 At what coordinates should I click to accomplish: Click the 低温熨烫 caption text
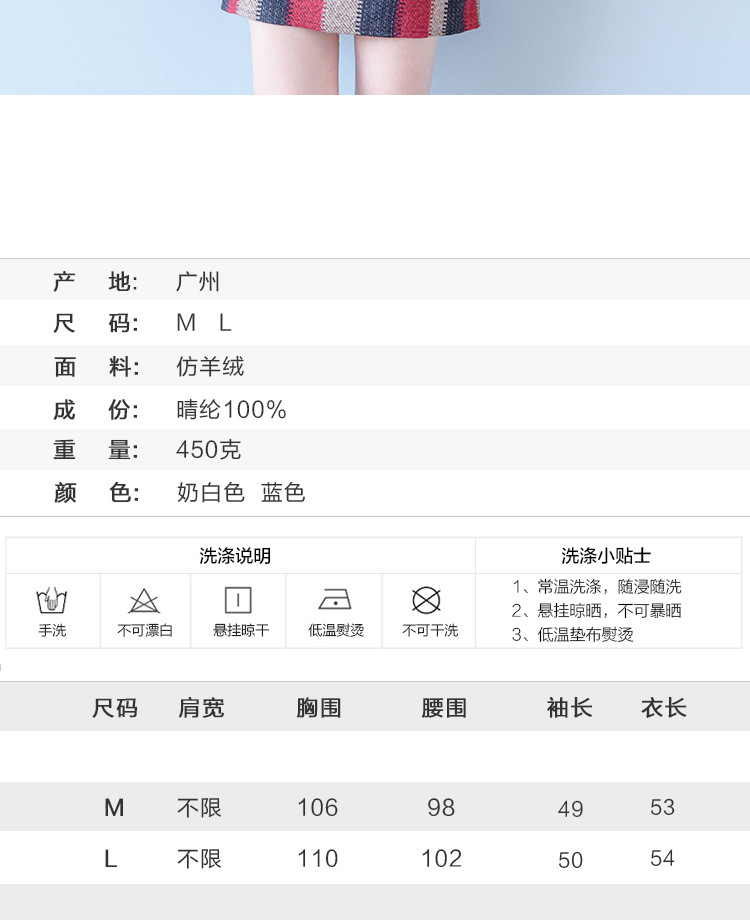(336, 630)
